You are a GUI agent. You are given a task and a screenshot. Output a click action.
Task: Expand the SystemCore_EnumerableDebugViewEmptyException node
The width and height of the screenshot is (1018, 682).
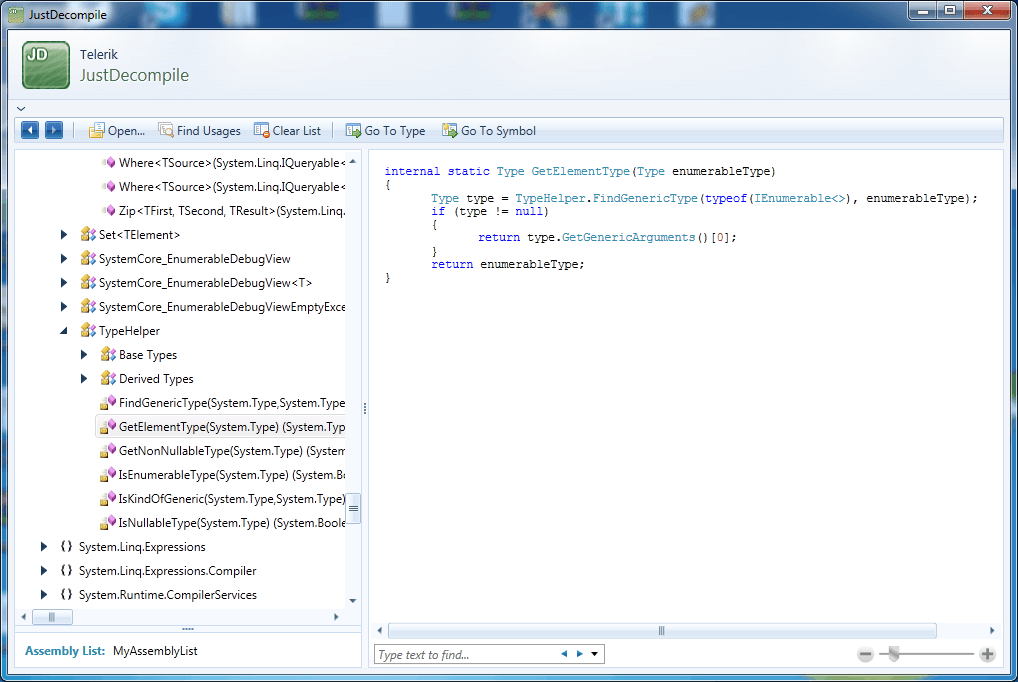(x=64, y=307)
